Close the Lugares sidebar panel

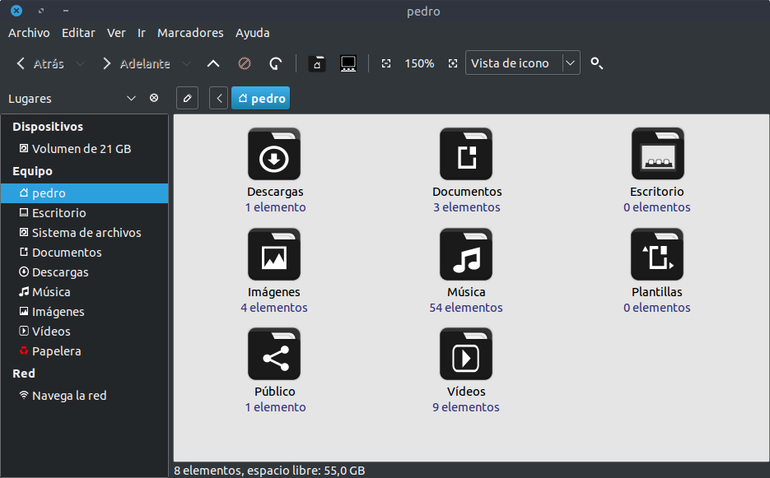154,98
